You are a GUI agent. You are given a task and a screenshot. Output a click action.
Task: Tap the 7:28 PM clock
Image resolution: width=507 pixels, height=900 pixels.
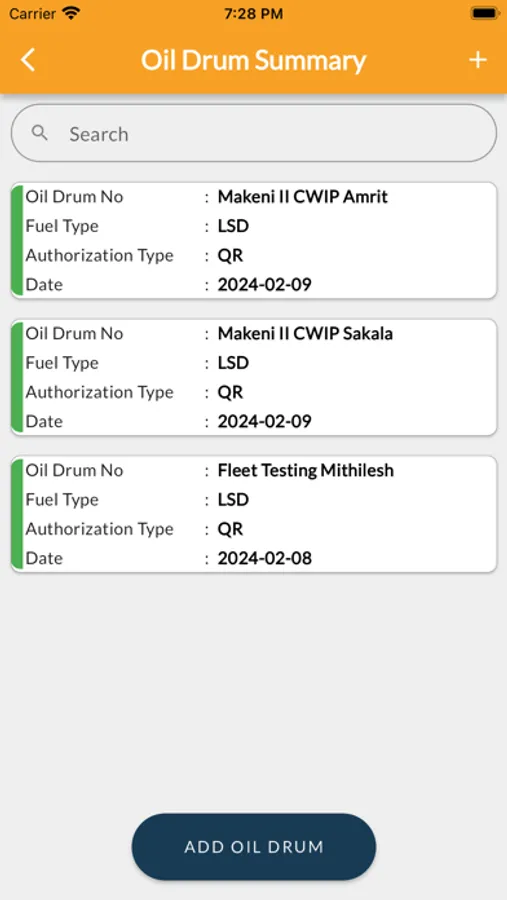[x=253, y=14]
